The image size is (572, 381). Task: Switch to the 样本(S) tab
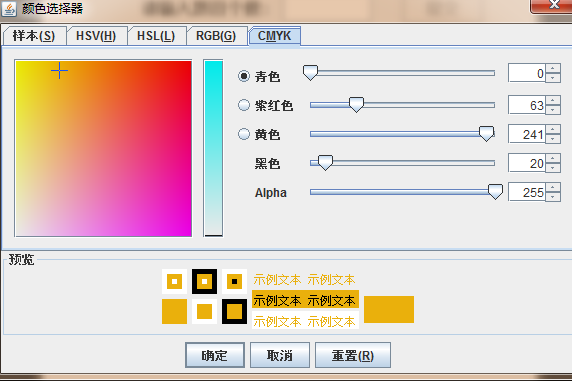[x=34, y=36]
